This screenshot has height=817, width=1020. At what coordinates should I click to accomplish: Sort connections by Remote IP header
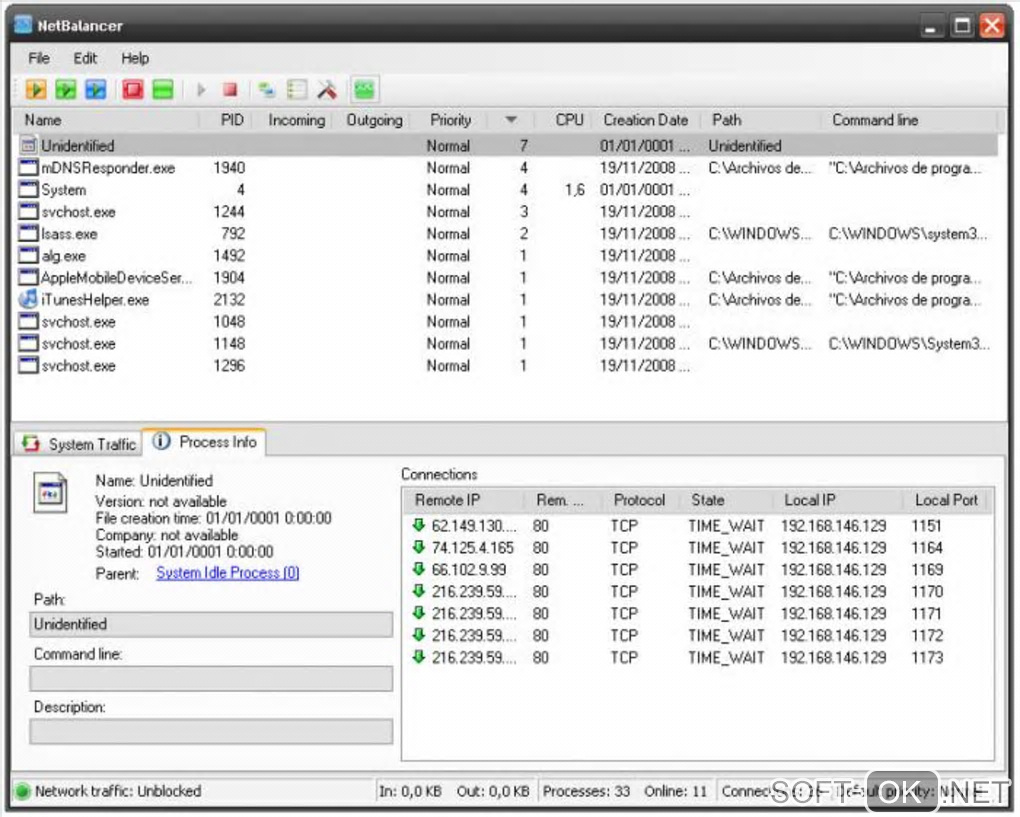click(463, 500)
